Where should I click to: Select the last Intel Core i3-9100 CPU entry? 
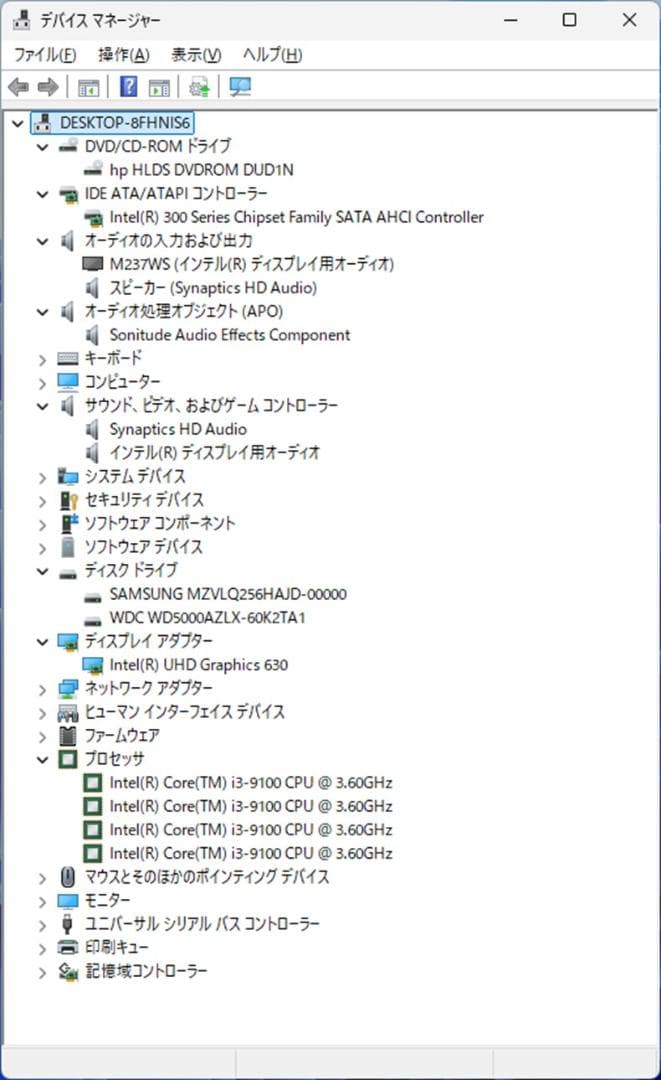pos(251,853)
